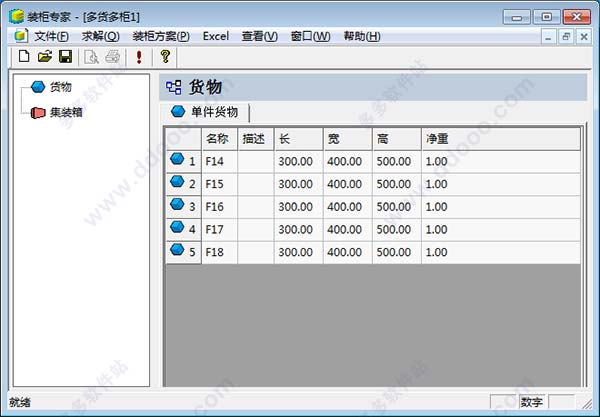Click net weight 1.00 in row F15
This screenshot has height=417, width=600.
click(501, 184)
